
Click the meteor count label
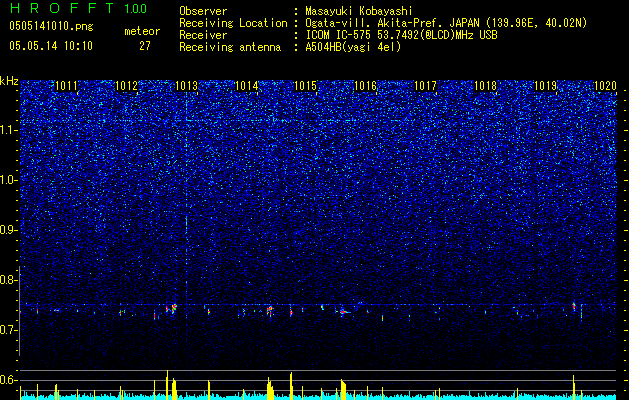pos(142,31)
